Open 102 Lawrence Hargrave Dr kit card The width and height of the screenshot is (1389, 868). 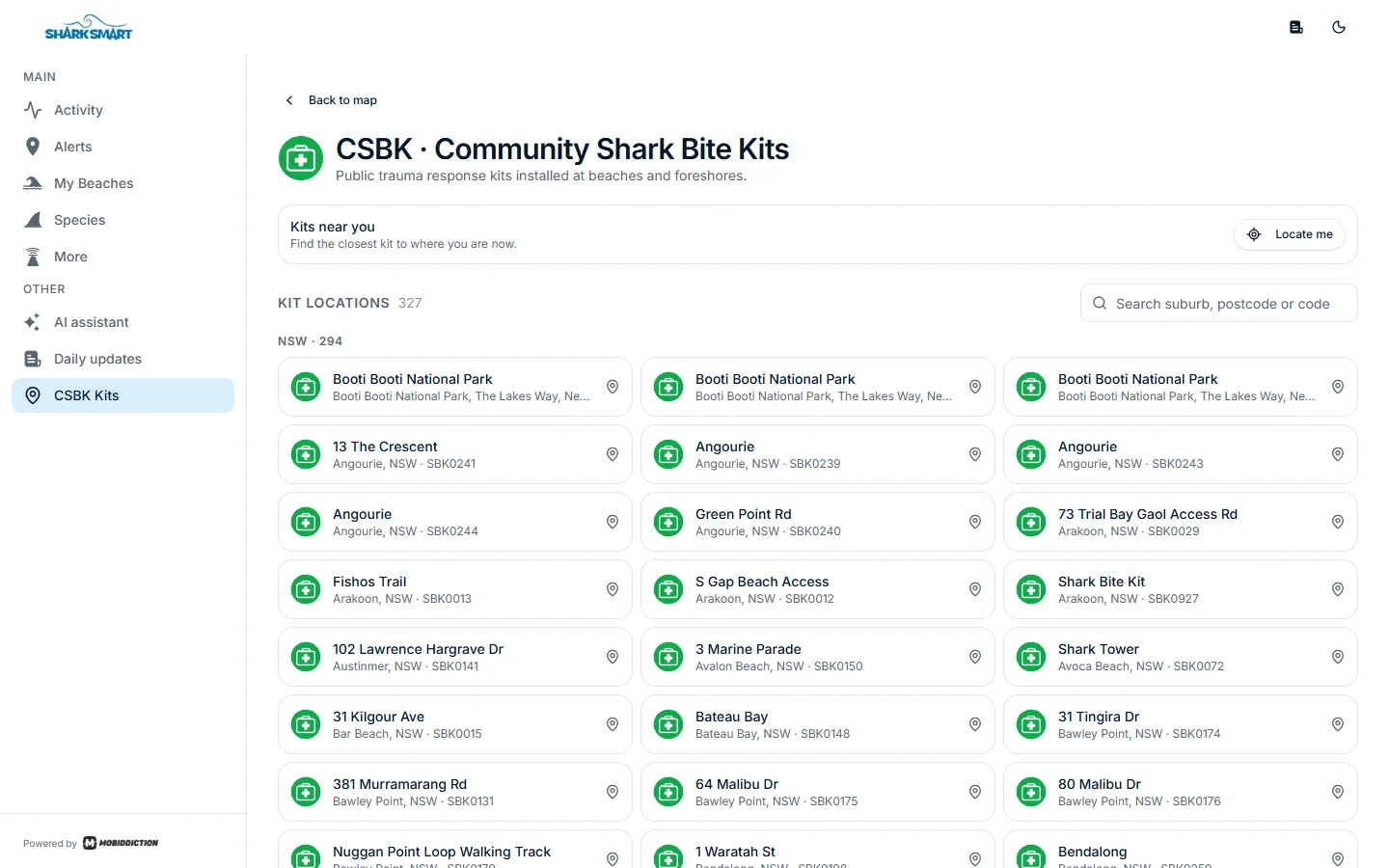[x=455, y=657]
